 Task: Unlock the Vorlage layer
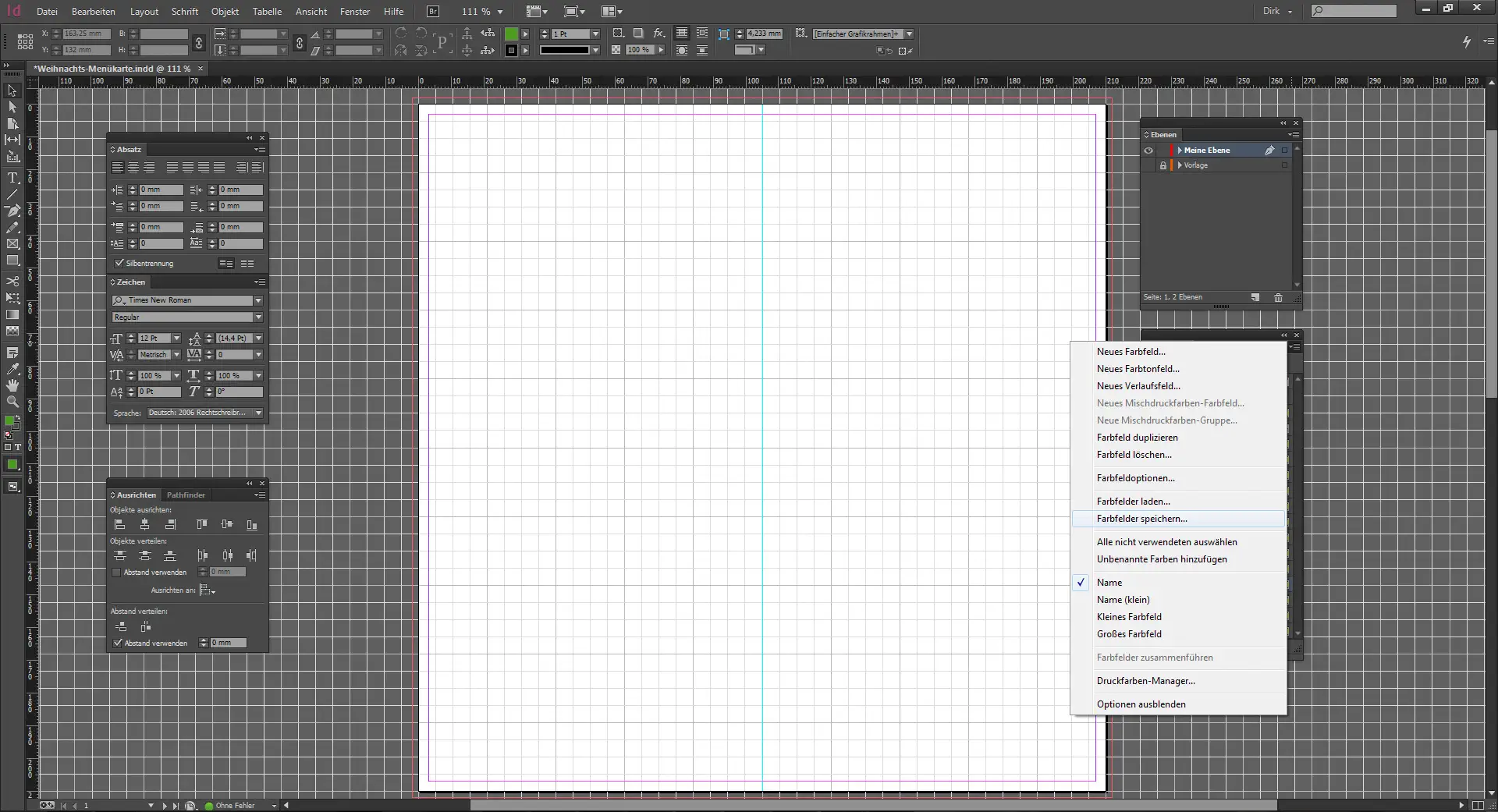coord(1163,165)
